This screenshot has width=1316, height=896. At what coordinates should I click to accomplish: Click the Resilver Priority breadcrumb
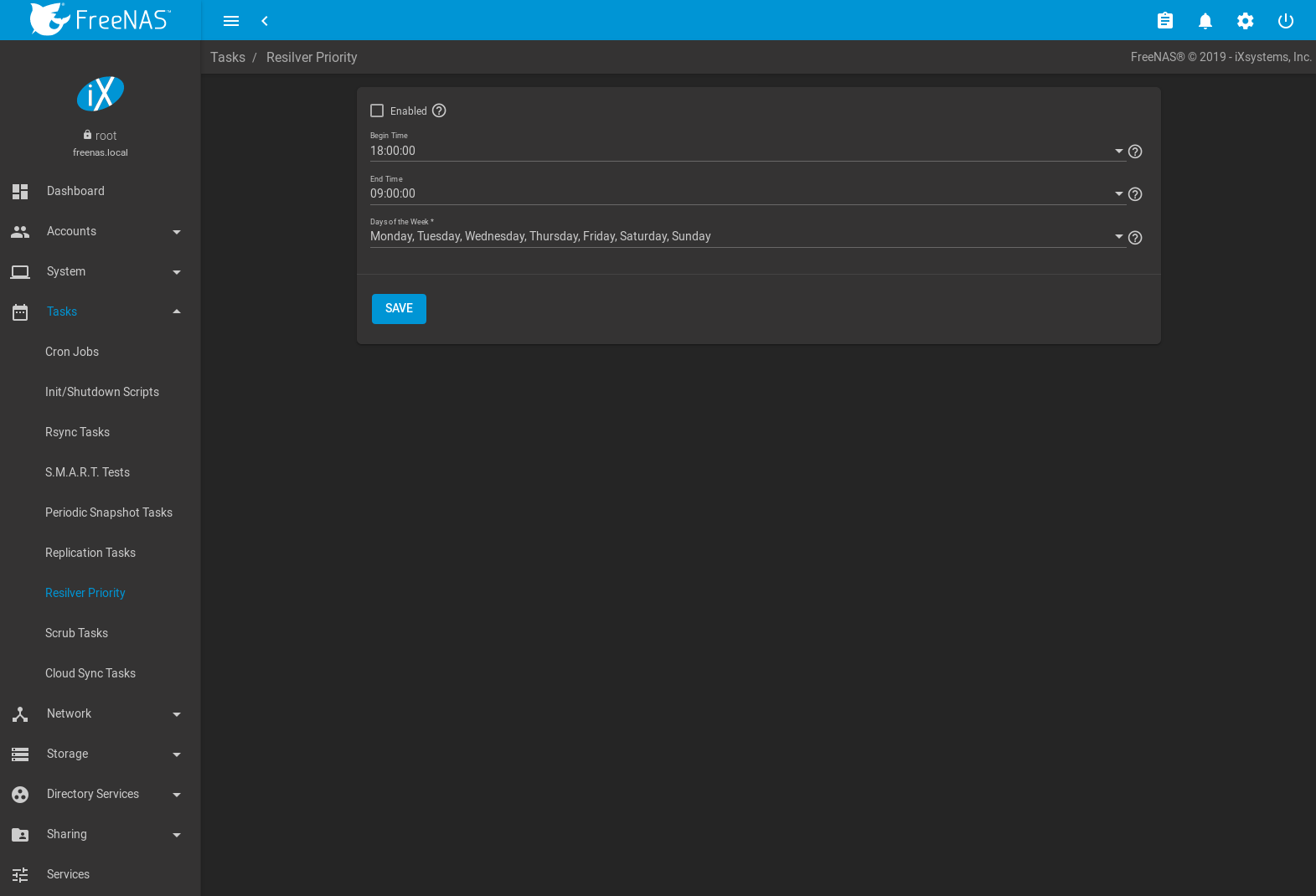312,57
